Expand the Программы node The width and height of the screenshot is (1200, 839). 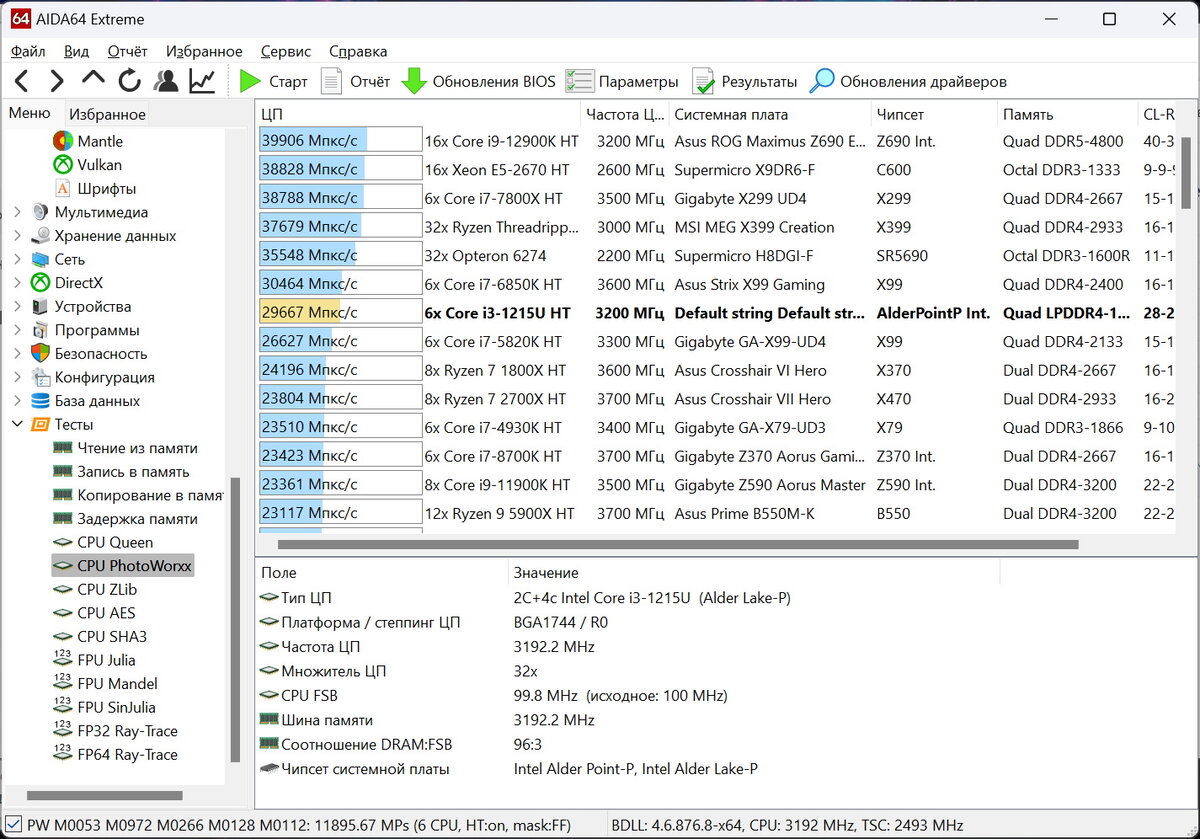point(17,330)
